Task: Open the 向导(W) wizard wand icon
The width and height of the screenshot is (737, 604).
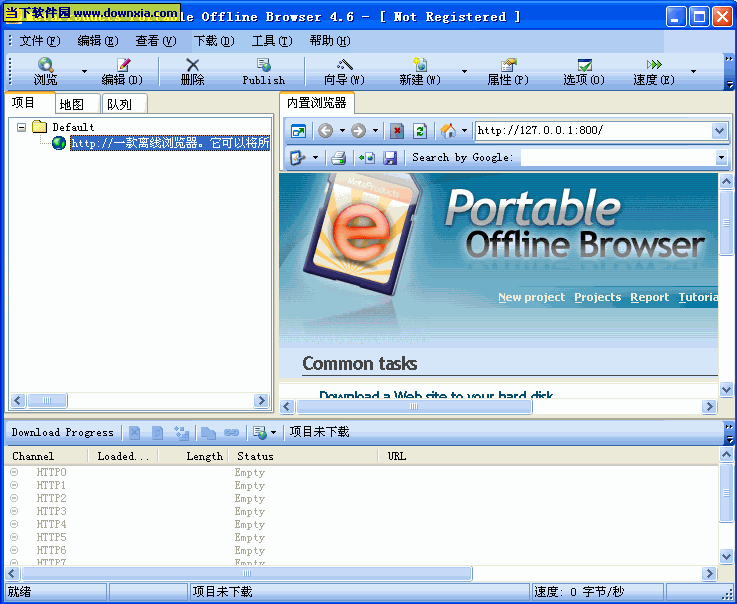Action: coord(345,64)
